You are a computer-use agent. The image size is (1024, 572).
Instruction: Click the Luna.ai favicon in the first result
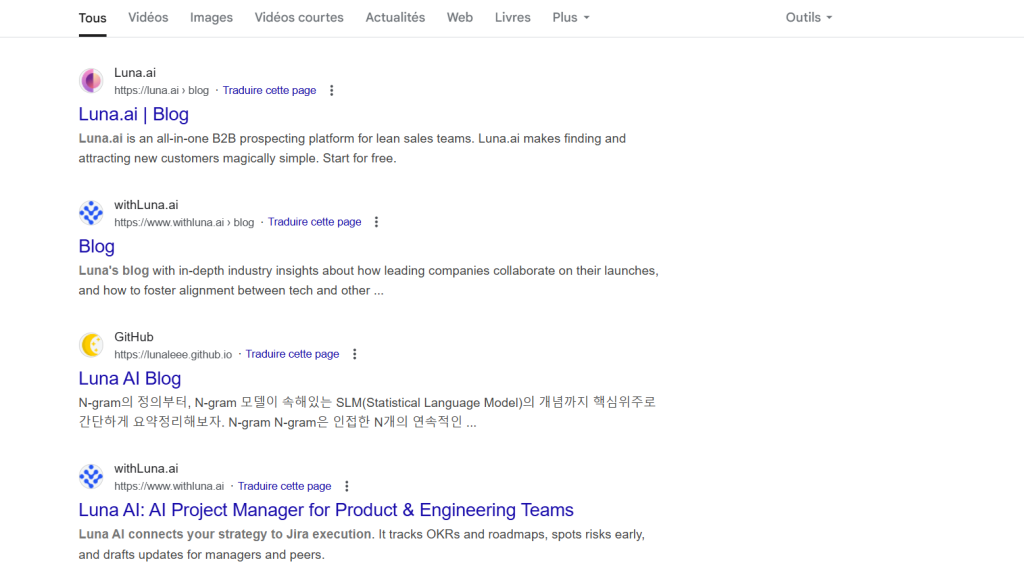(x=91, y=81)
